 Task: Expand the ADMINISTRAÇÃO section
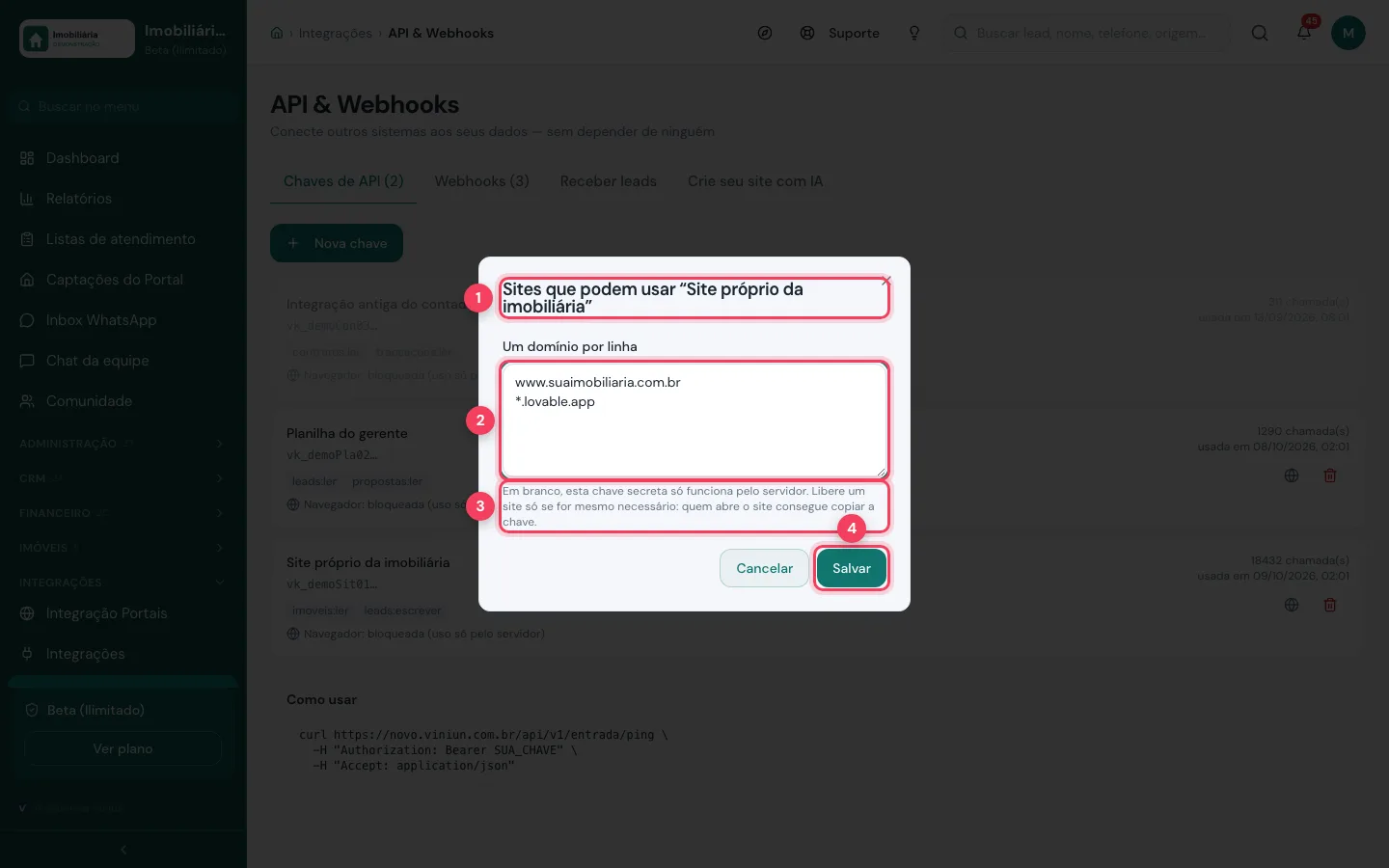[x=123, y=444]
